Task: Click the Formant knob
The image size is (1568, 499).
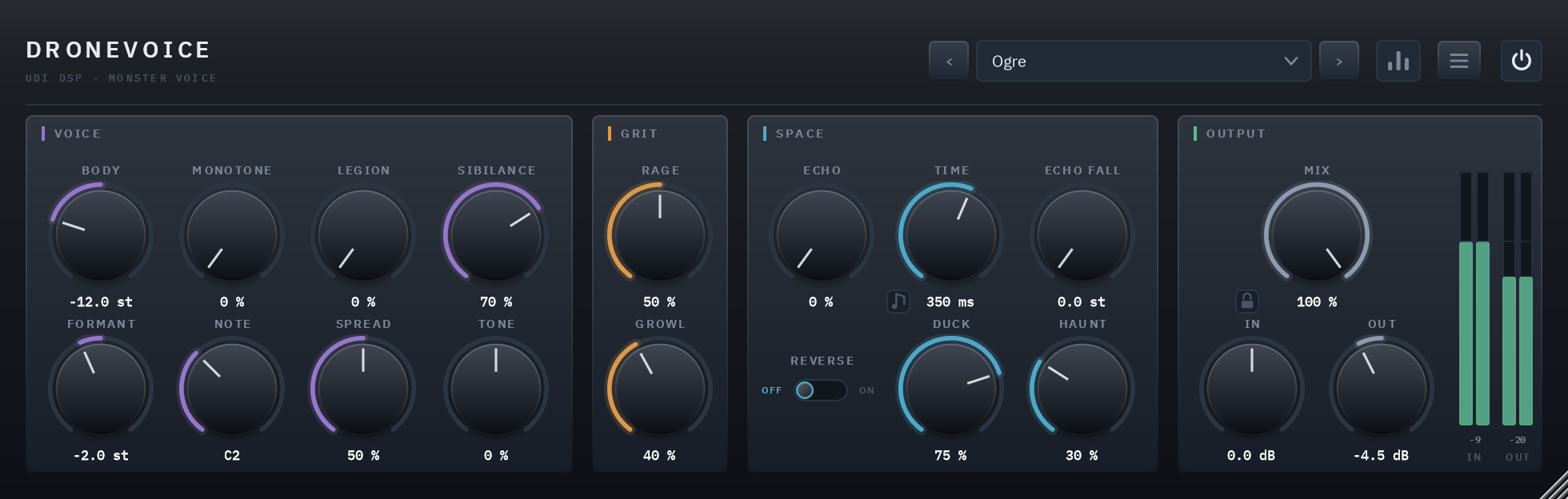Action: click(101, 389)
